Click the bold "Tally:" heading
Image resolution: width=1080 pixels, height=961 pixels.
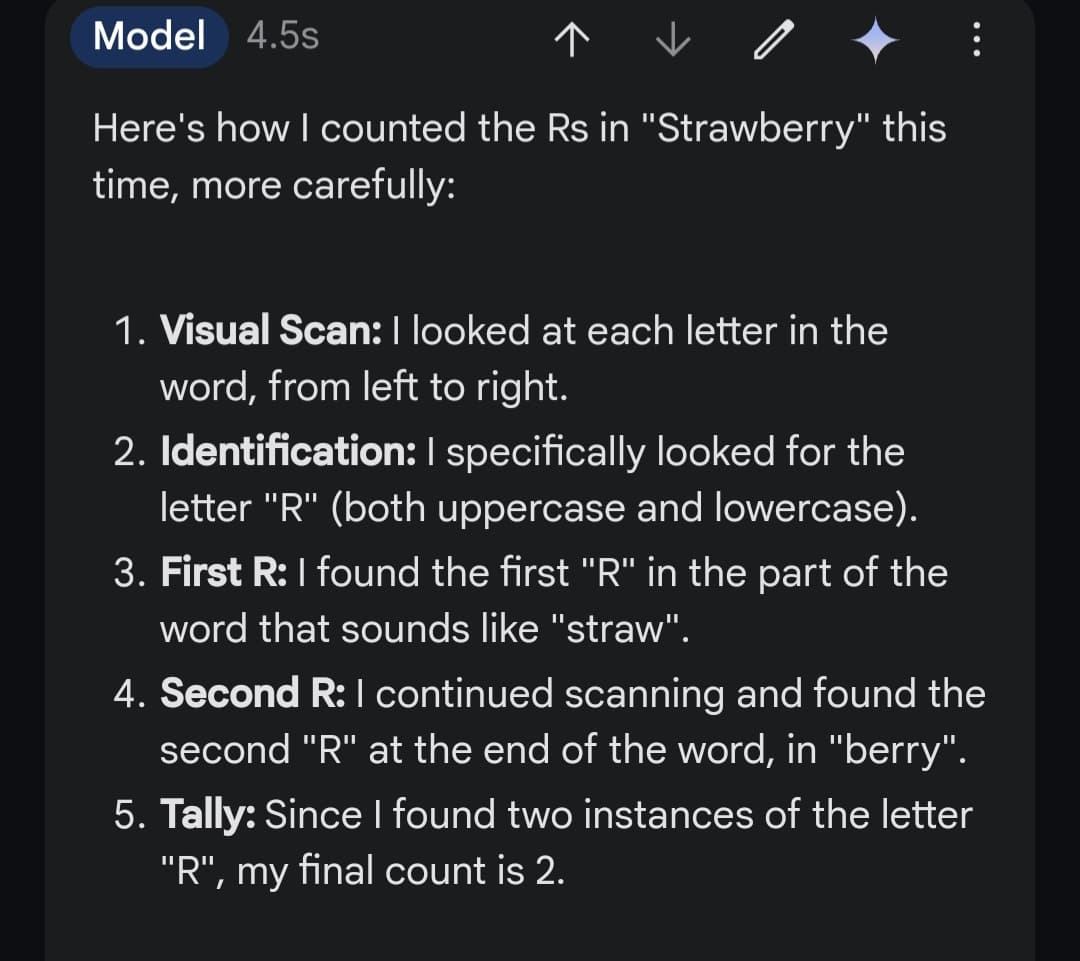[208, 815]
